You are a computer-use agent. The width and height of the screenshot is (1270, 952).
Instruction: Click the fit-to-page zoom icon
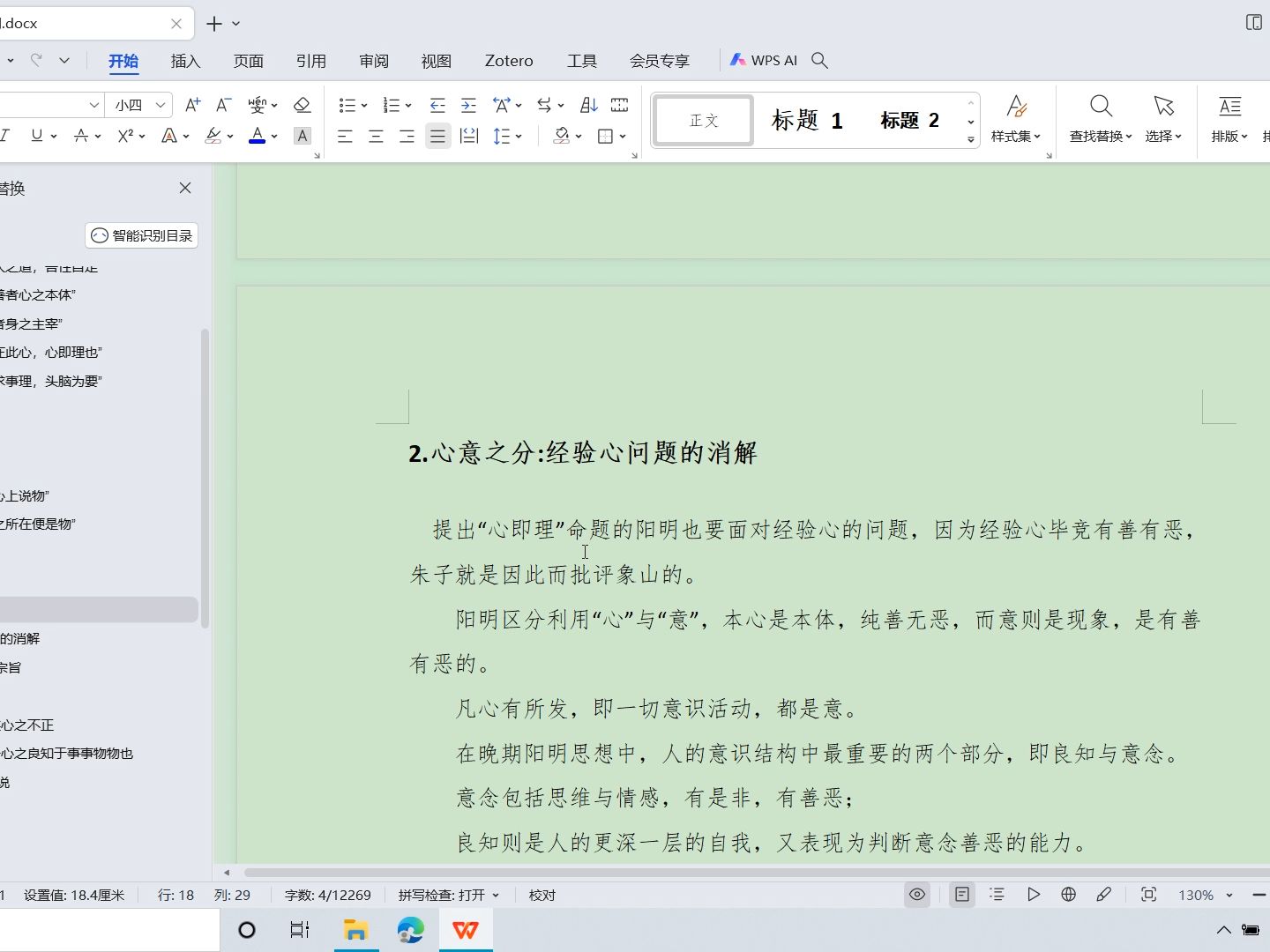click(x=1148, y=895)
